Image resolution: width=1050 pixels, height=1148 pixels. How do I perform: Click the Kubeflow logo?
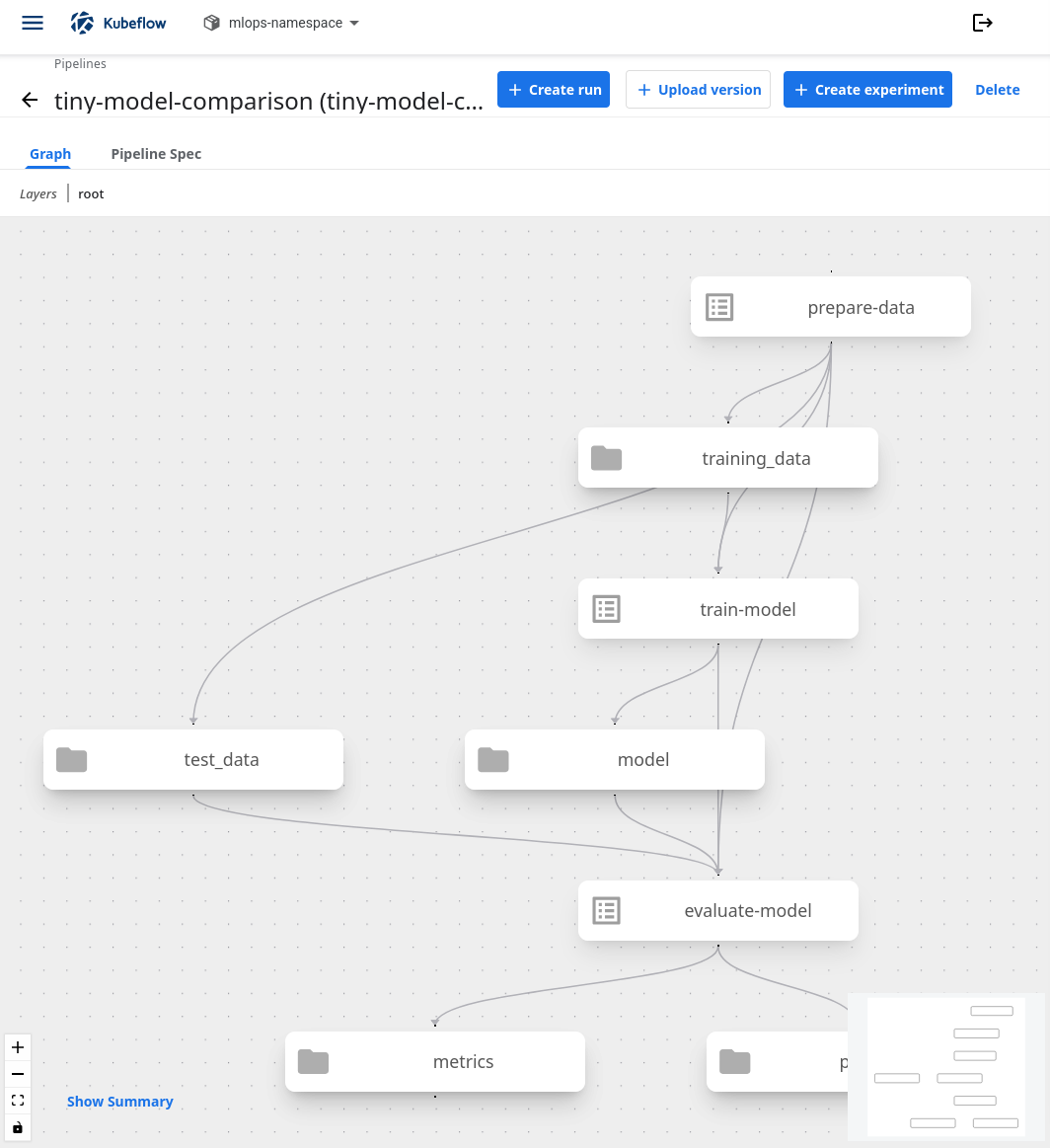tap(118, 23)
